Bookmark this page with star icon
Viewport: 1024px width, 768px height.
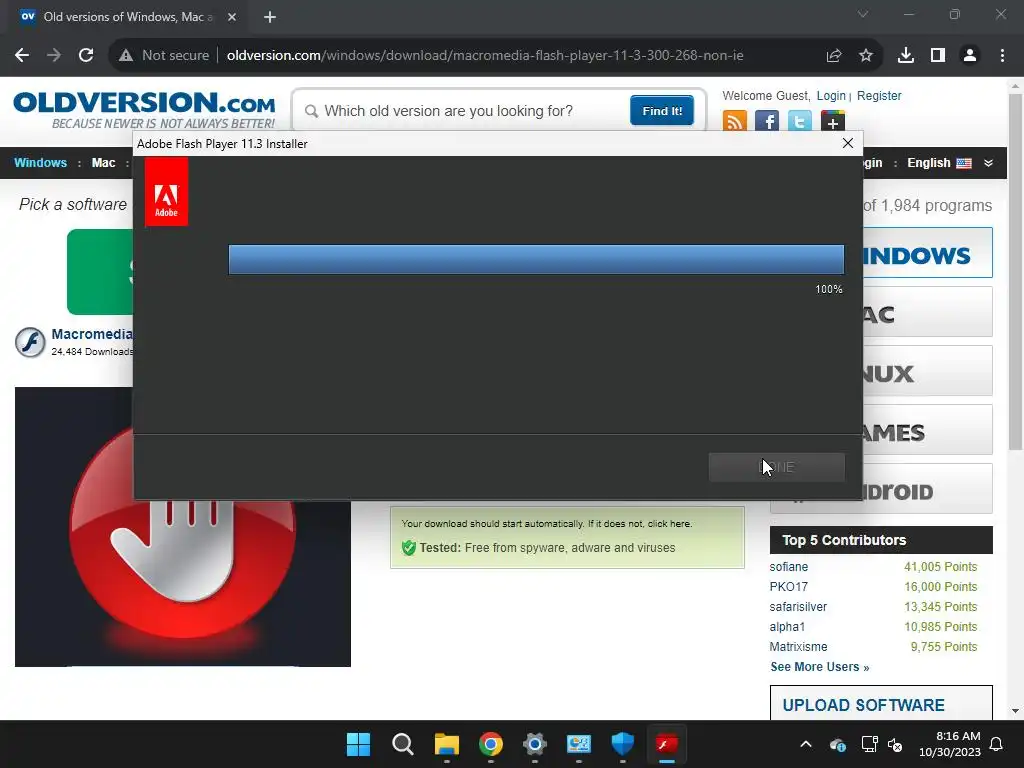click(866, 56)
